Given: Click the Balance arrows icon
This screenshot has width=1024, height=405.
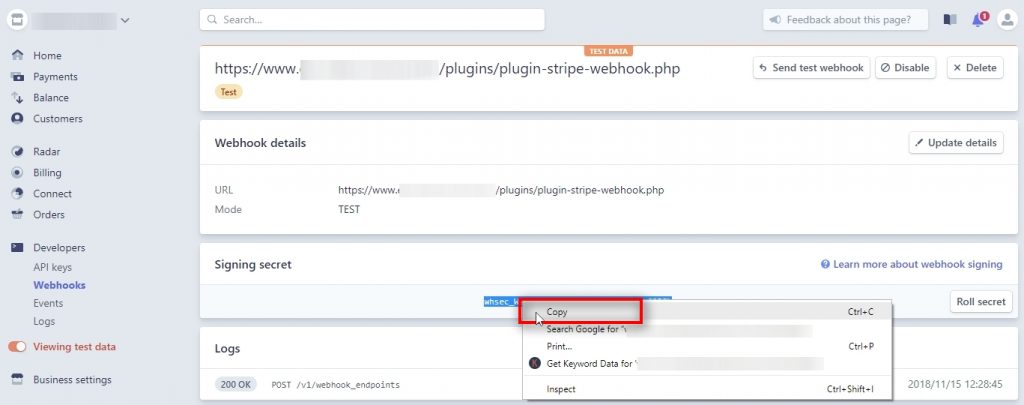Looking at the screenshot, I should (x=17, y=98).
